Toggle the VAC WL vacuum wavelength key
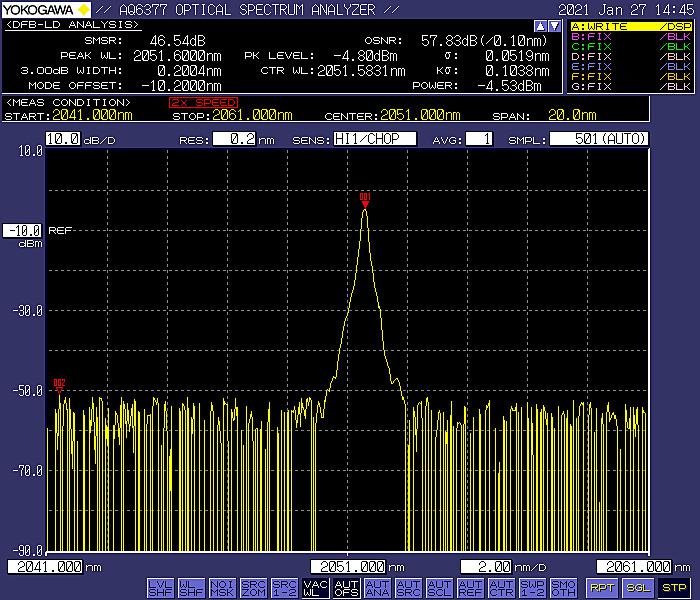The image size is (700, 600). (x=315, y=587)
